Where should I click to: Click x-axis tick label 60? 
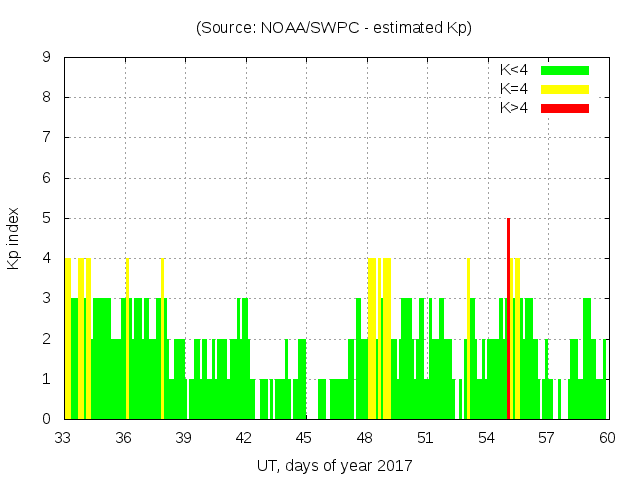tap(606, 438)
